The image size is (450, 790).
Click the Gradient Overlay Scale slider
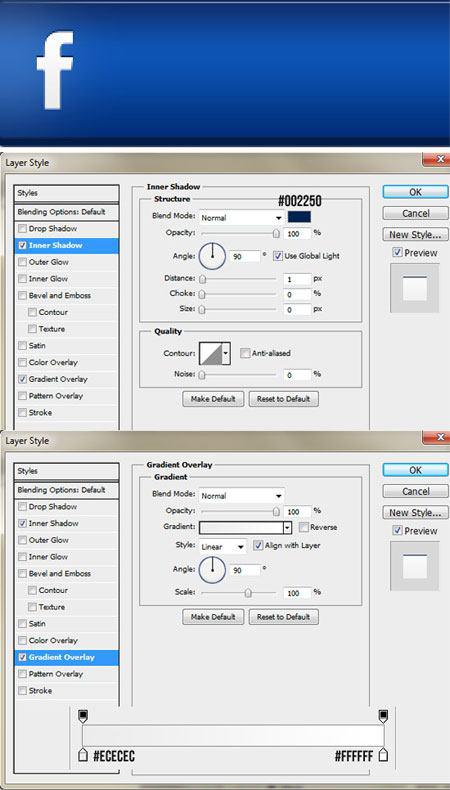[239, 593]
